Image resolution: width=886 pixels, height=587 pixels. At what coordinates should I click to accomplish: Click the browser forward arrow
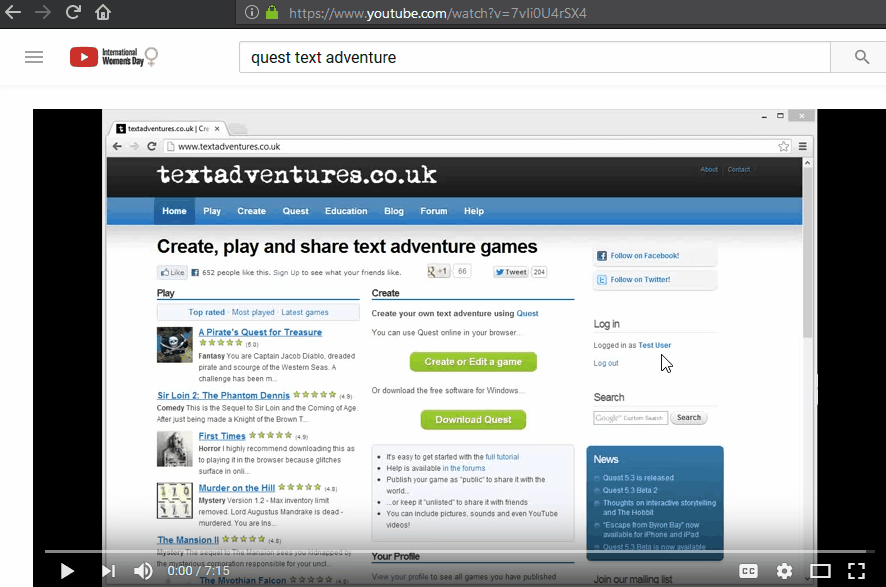click(42, 12)
